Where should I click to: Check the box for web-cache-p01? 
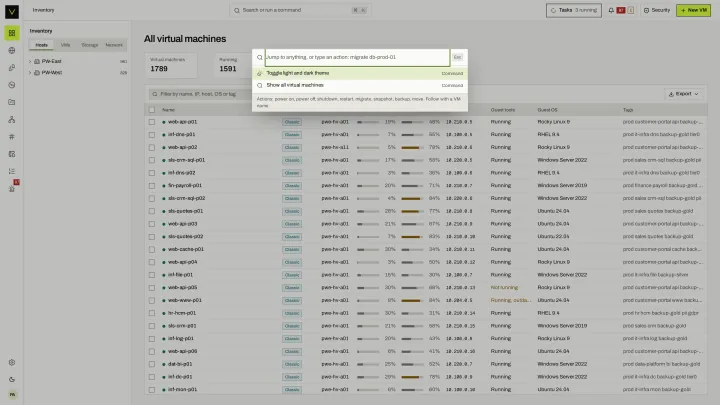pos(152,249)
